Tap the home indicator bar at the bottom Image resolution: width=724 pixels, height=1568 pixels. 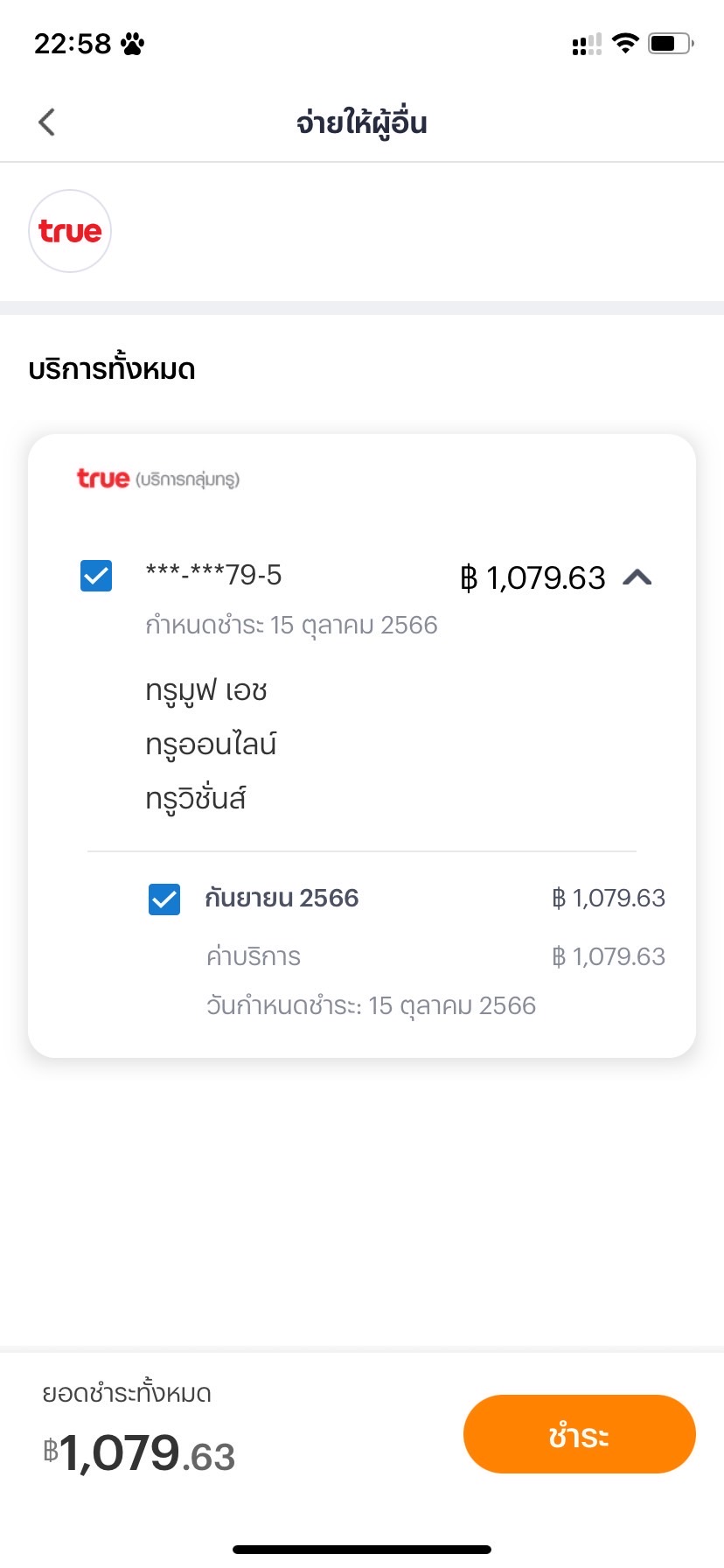[362, 1550]
